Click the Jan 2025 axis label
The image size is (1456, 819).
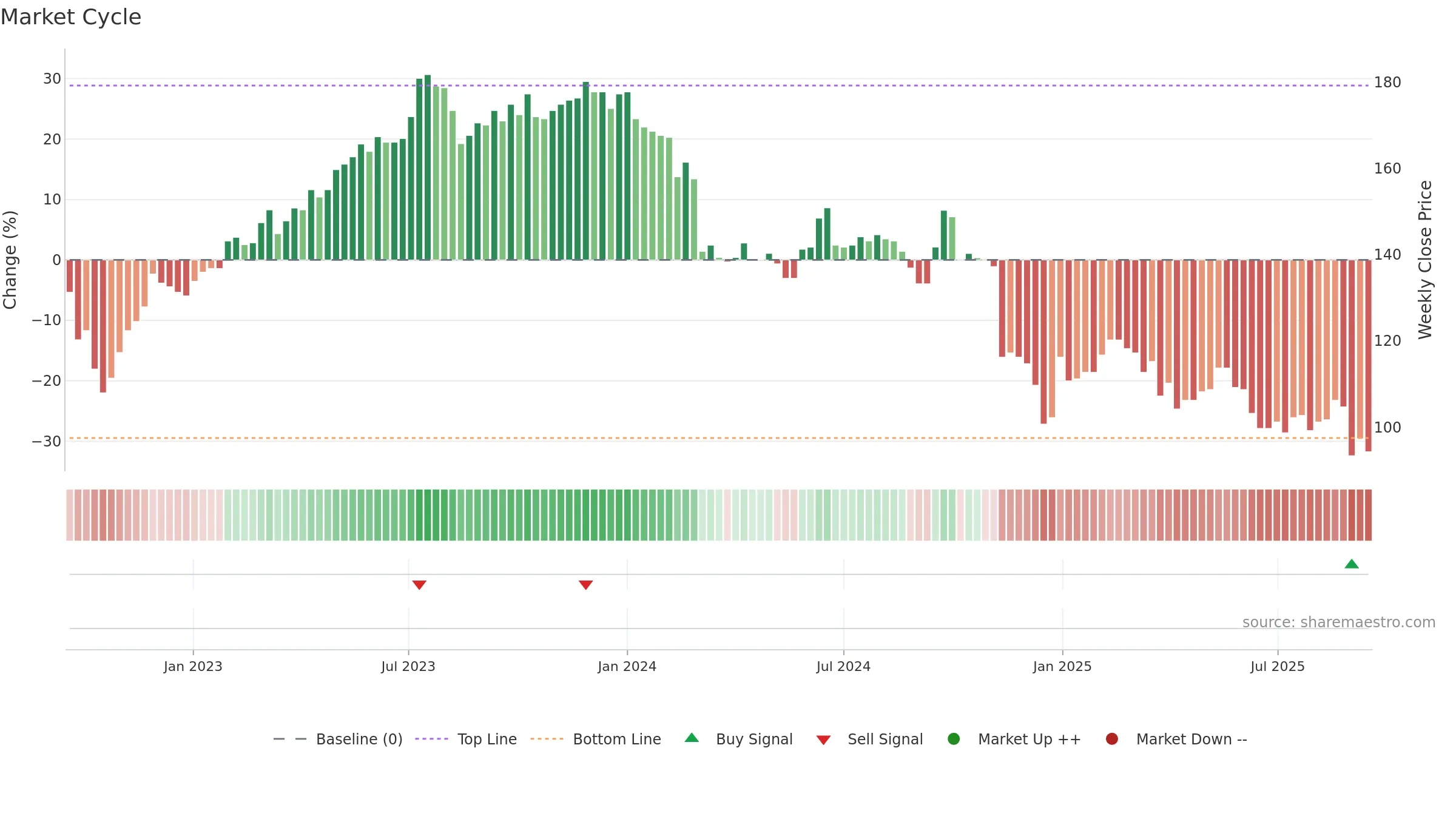click(1062, 667)
